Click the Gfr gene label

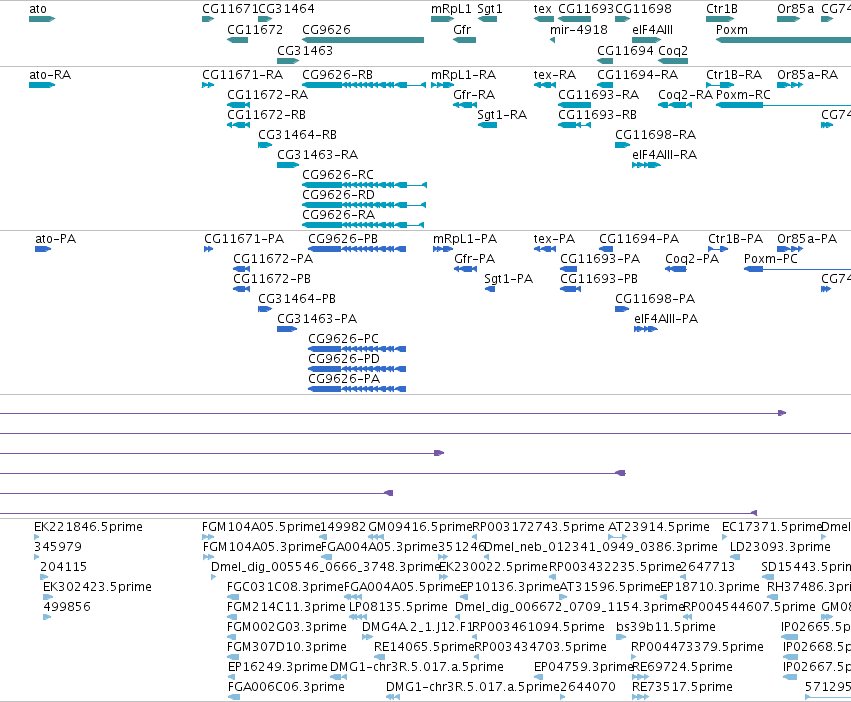coord(462,29)
